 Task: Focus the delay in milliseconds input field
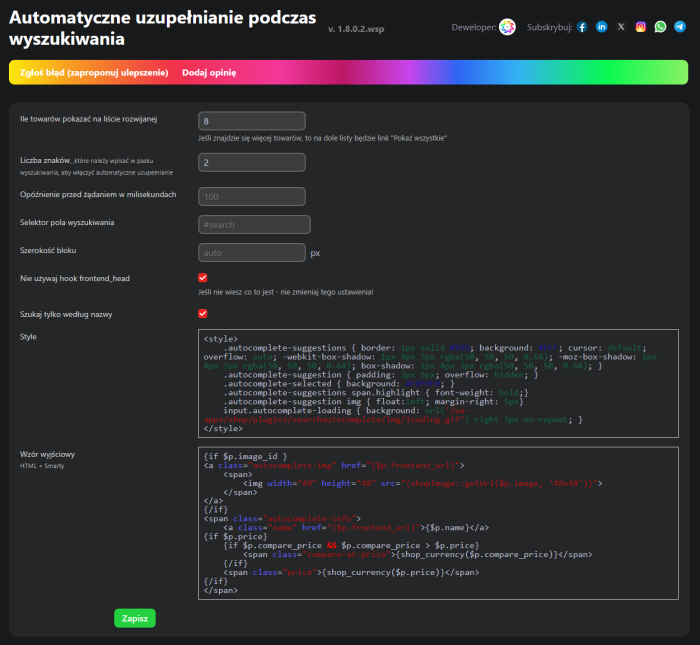tap(252, 196)
